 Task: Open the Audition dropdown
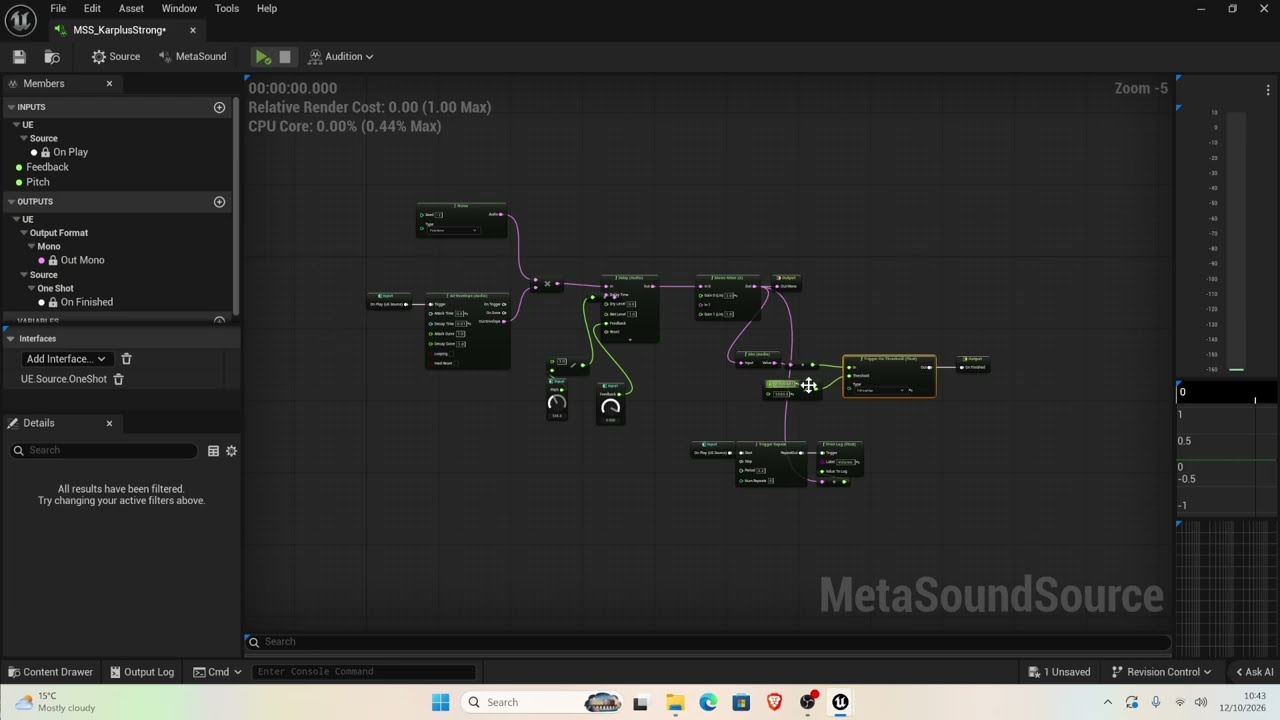coord(341,57)
